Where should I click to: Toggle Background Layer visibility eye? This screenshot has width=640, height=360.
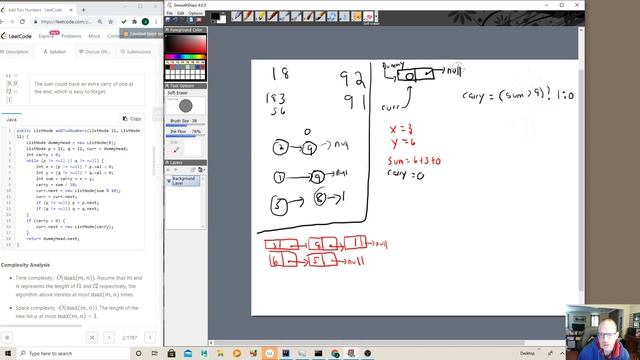coord(169,181)
